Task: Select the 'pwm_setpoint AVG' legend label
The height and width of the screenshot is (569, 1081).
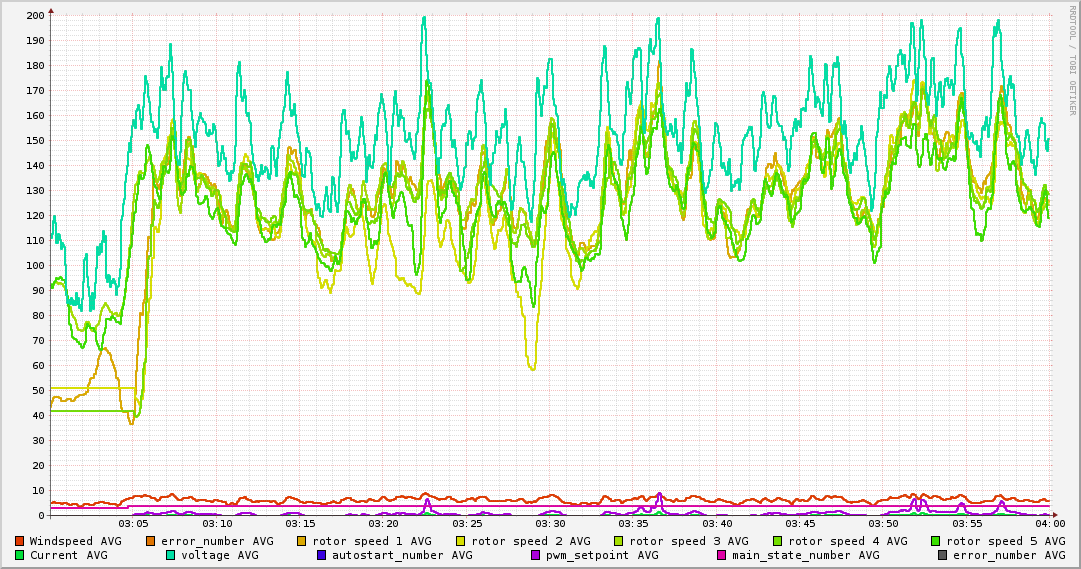Action: tap(603, 556)
